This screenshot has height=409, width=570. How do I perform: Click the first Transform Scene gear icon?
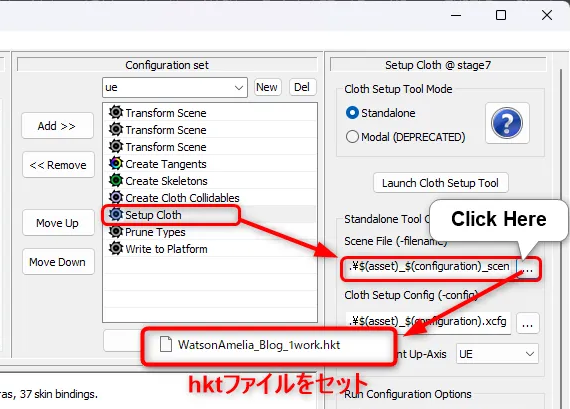pyautogui.click(x=116, y=112)
